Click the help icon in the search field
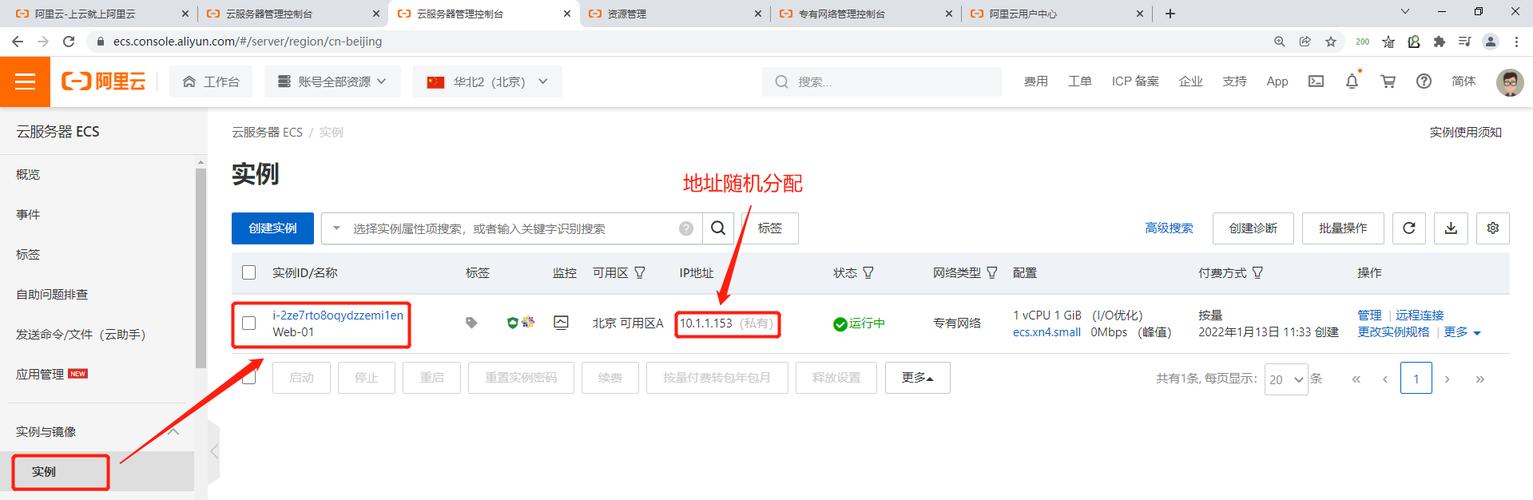 point(686,228)
